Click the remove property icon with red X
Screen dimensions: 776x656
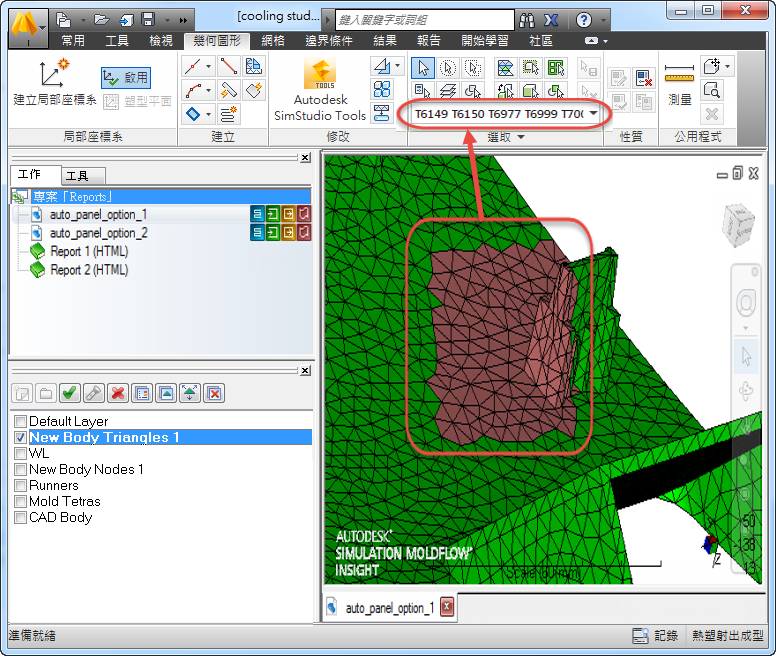point(643,78)
